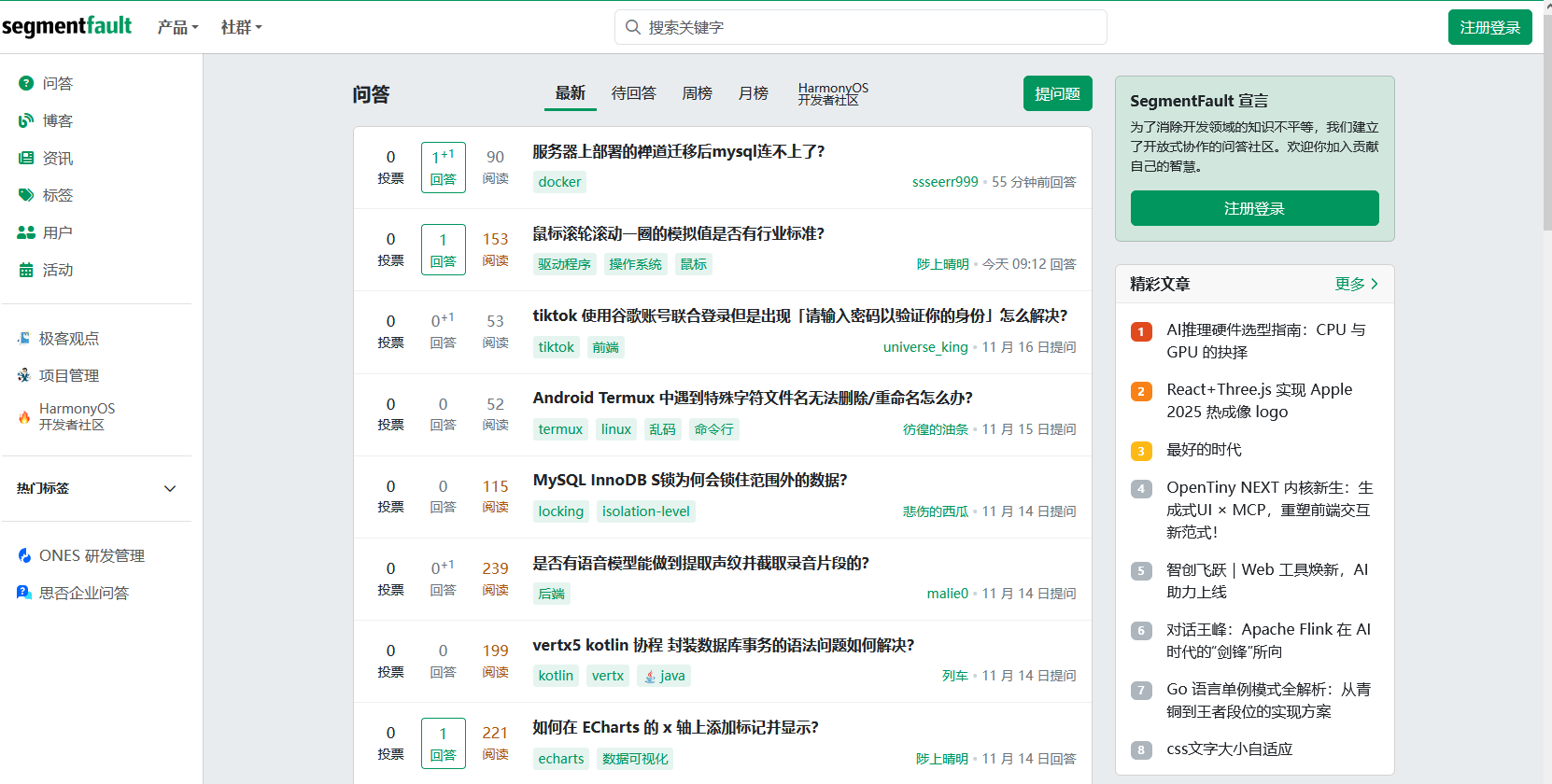Screen dimensions: 1552x784
Task: Open article React+Three.js 实现 Apple 热成像 logo
Action: (1259, 400)
